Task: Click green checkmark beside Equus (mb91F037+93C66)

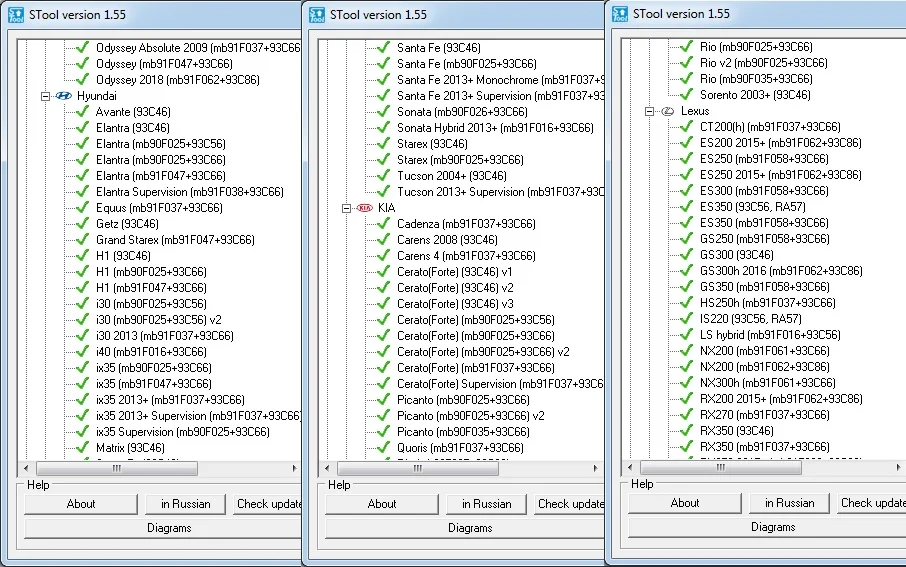Action: coord(83,207)
